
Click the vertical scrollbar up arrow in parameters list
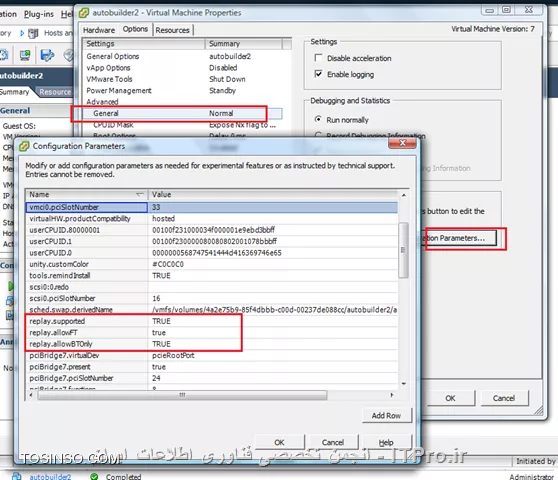(x=404, y=195)
